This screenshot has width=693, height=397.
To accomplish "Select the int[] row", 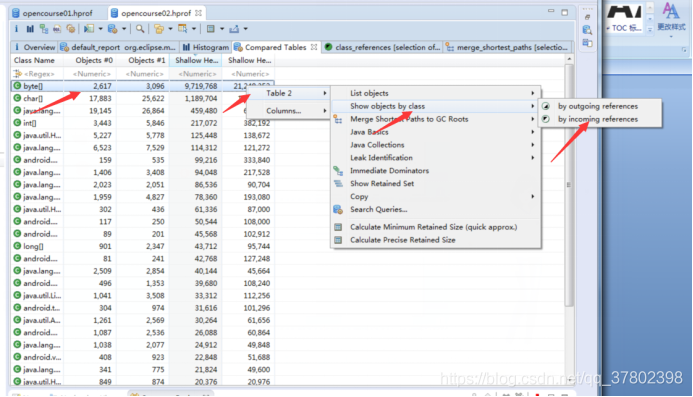I will pos(142,123).
